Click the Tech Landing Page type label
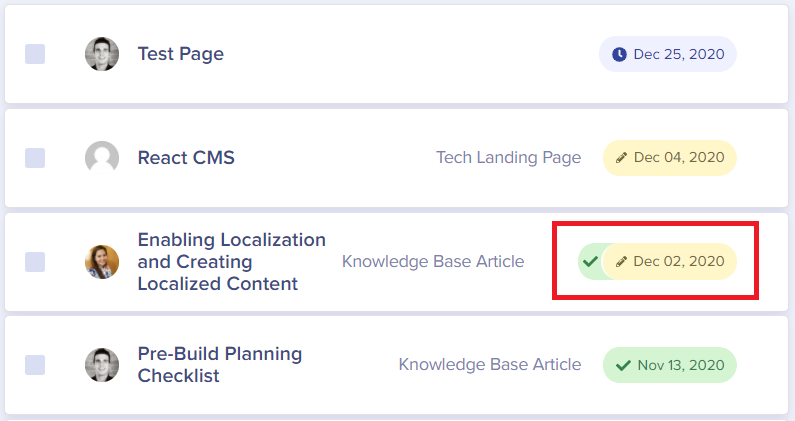The width and height of the screenshot is (795, 421). [508, 158]
